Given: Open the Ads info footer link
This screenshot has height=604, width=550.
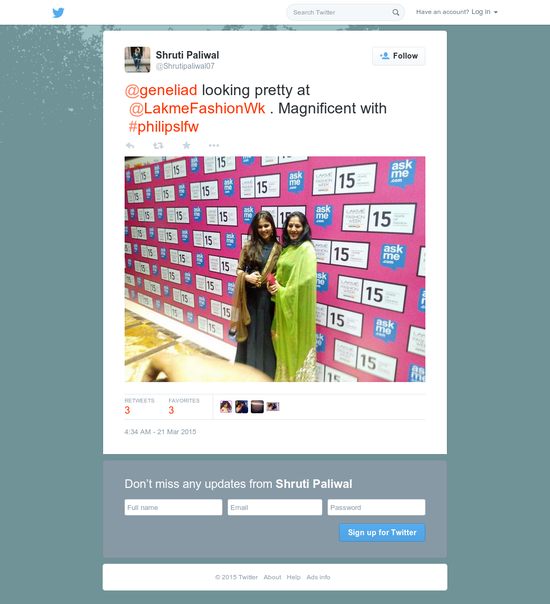Looking at the screenshot, I should pos(318,577).
